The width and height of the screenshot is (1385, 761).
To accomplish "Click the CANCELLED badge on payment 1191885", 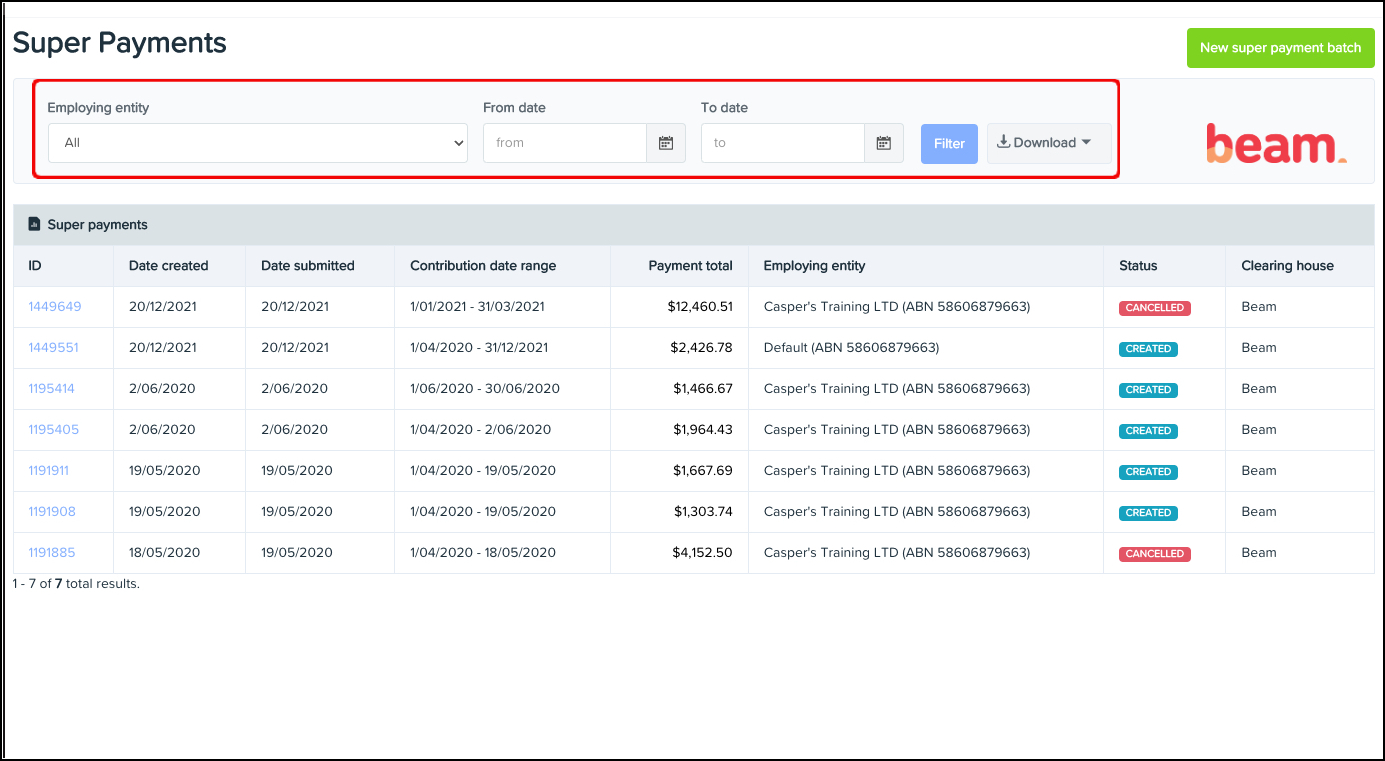I will [x=1154, y=553].
